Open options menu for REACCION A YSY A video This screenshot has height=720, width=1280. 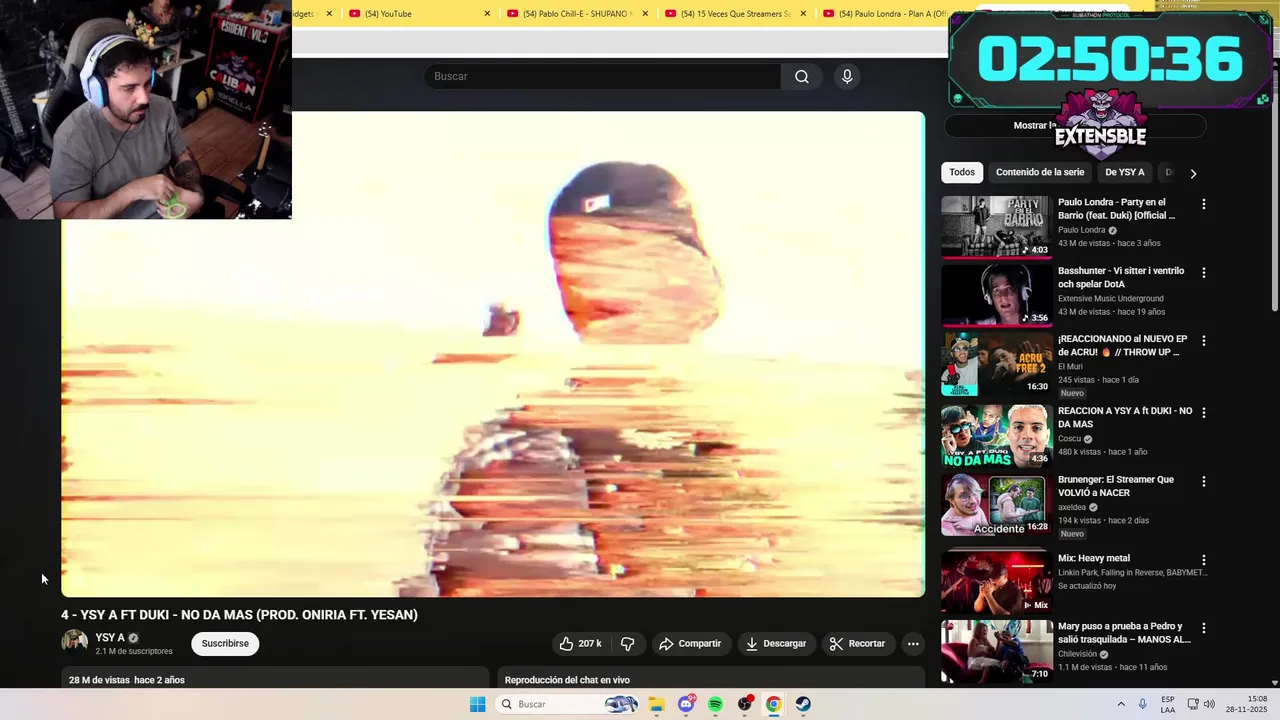pyautogui.click(x=1204, y=412)
